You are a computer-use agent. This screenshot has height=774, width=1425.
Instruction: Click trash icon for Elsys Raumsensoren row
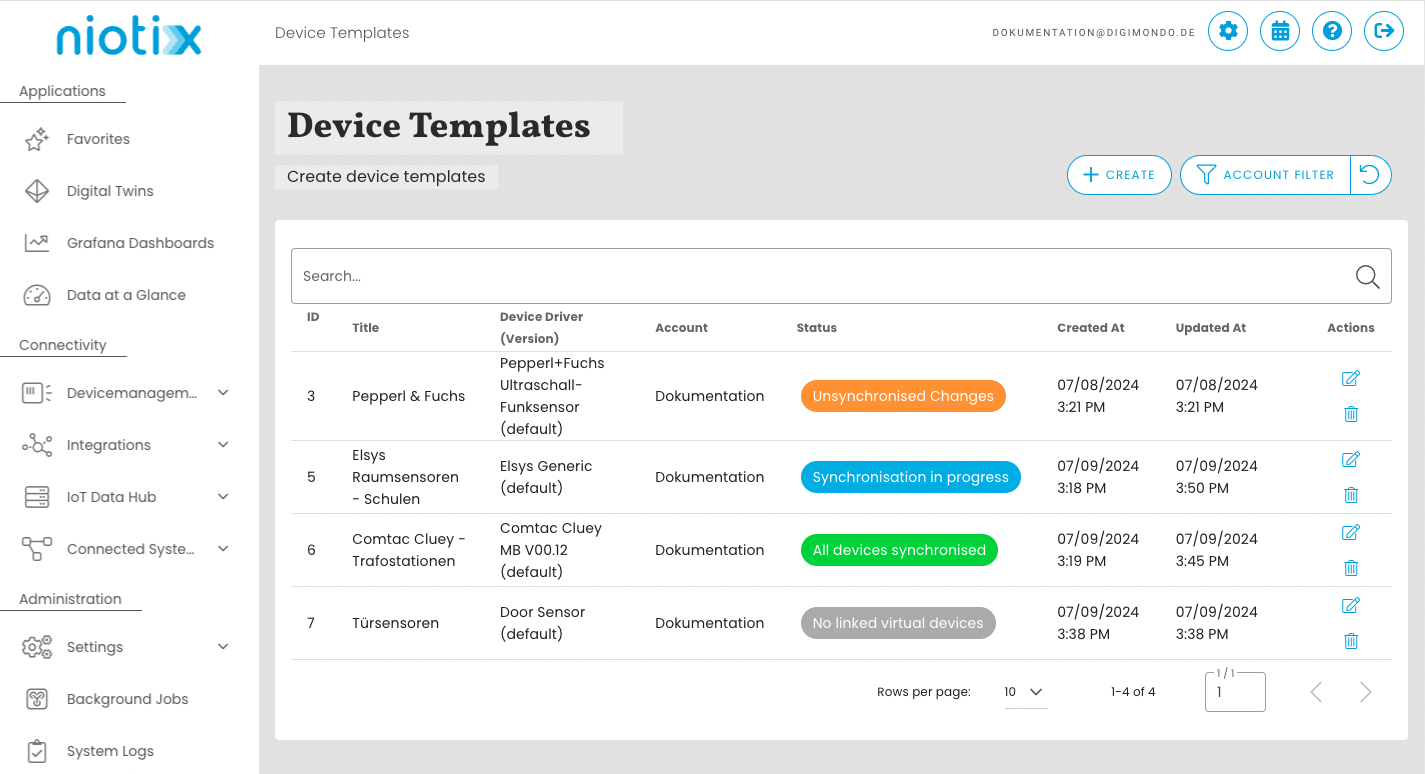tap(1350, 495)
